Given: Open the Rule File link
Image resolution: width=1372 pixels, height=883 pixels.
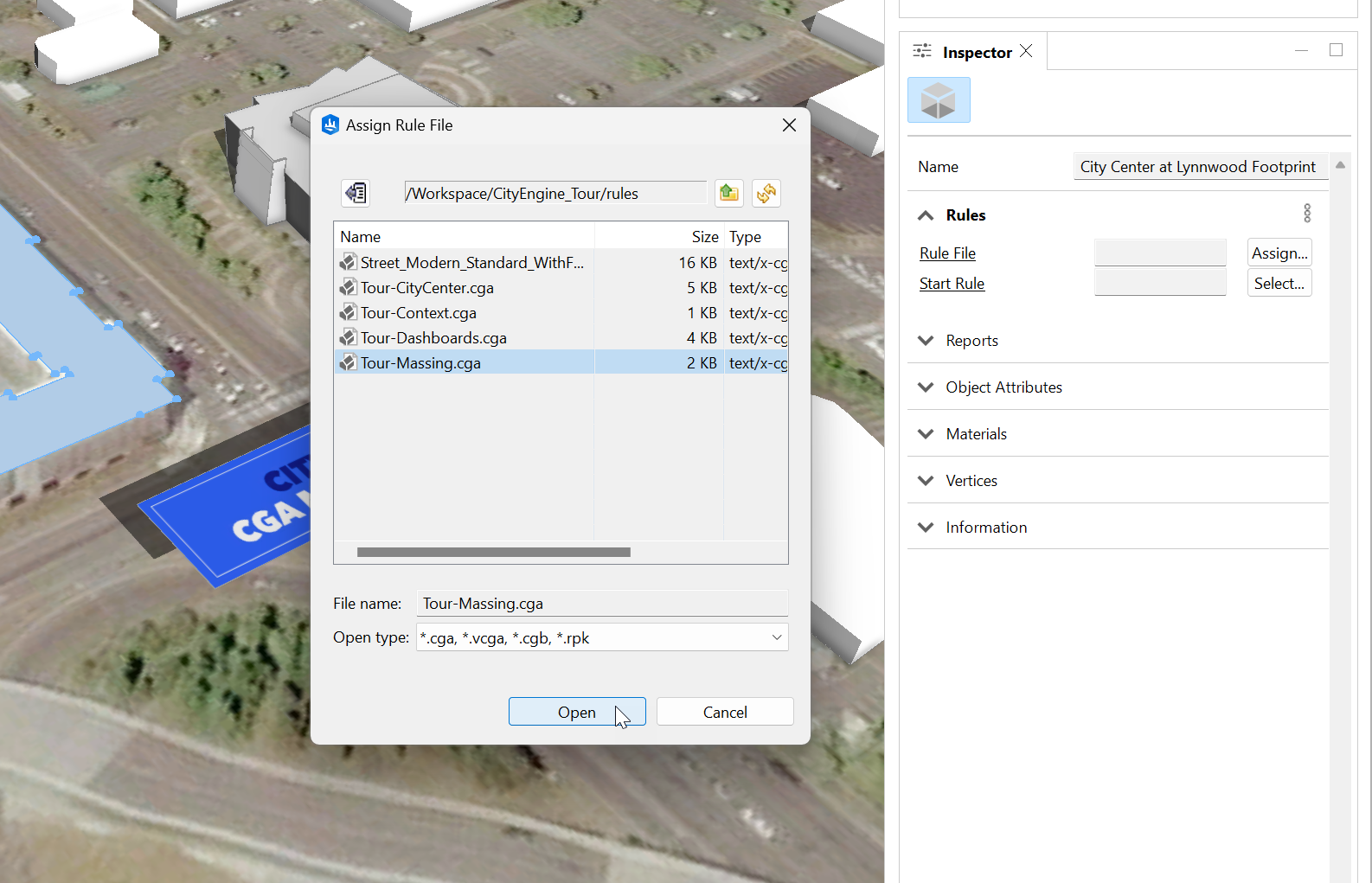Looking at the screenshot, I should tap(947, 253).
